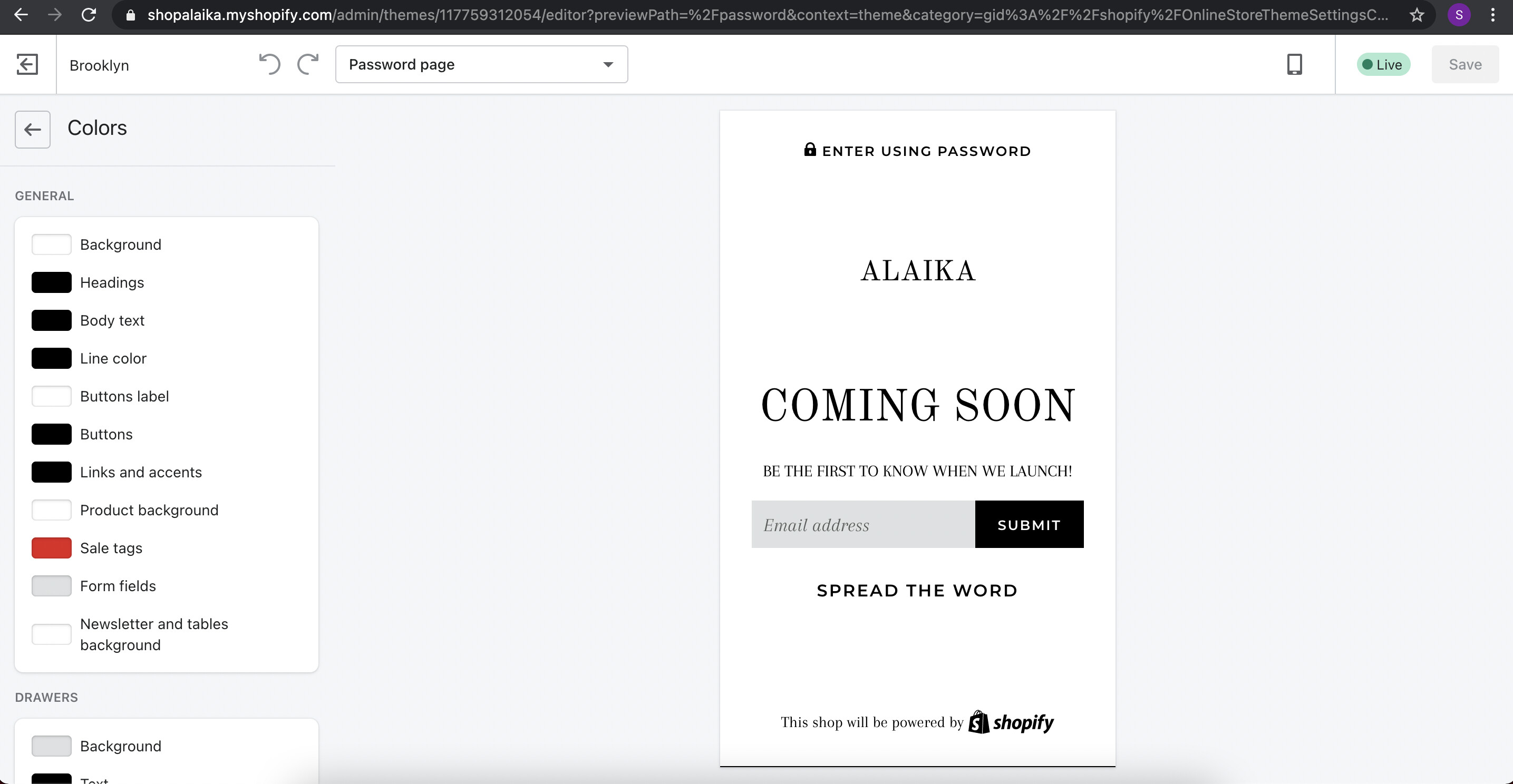Click the padlock icon beside Enter Using Password
This screenshot has height=784, width=1513.
point(810,149)
